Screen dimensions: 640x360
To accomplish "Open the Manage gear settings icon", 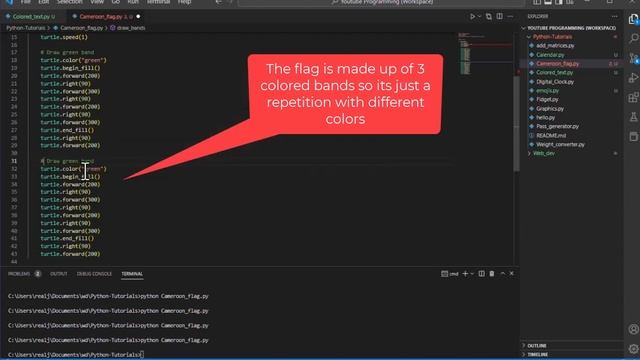I will tap(633, 349).
